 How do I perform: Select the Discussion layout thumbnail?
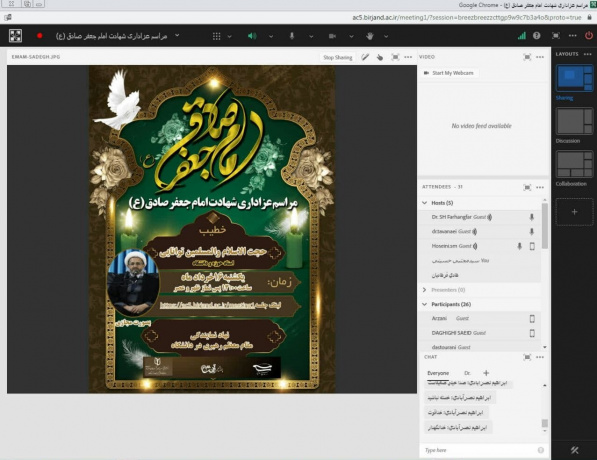click(574, 121)
